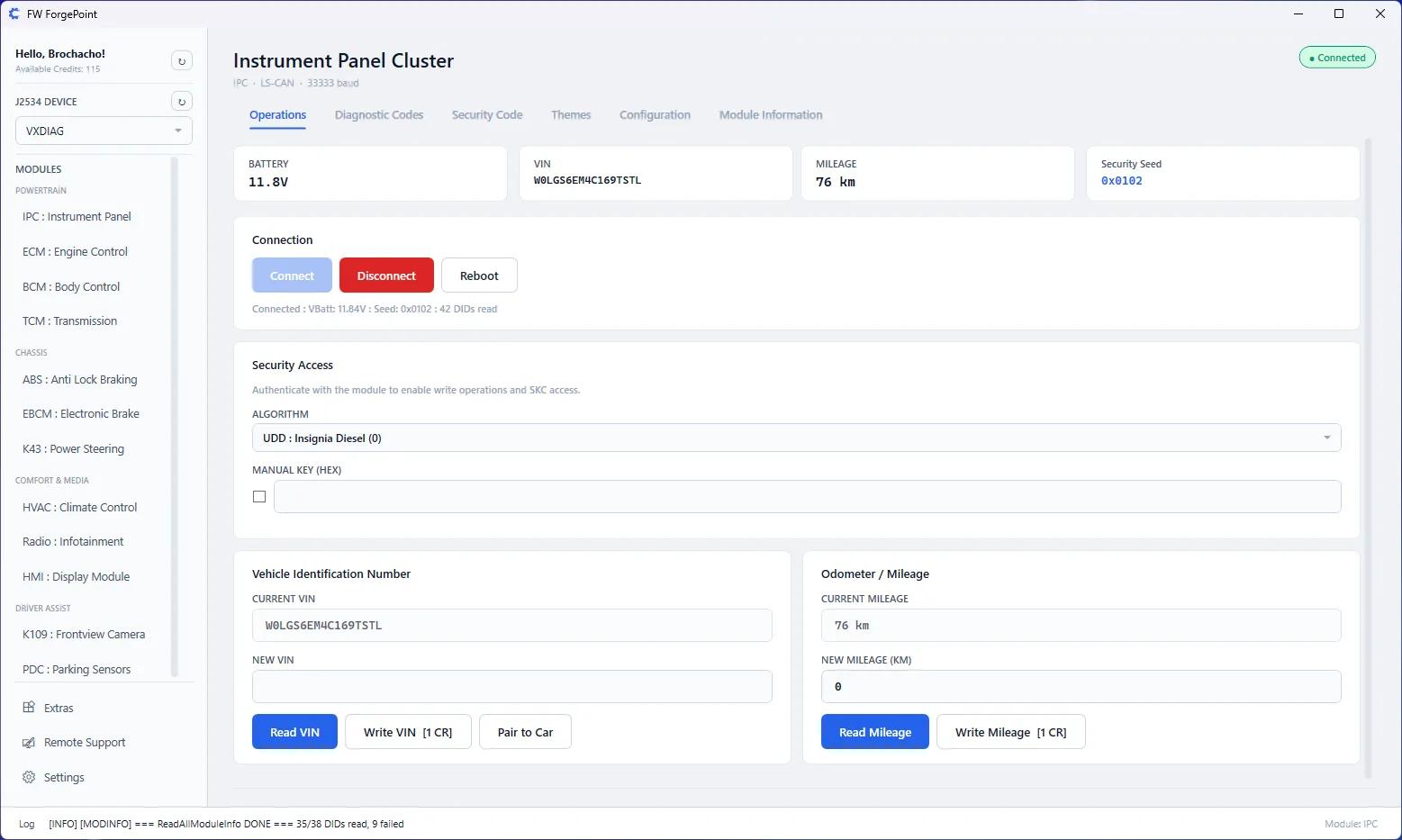The image size is (1402, 840).
Task: Click the main panel vertical scrollbar
Action: point(1369,458)
